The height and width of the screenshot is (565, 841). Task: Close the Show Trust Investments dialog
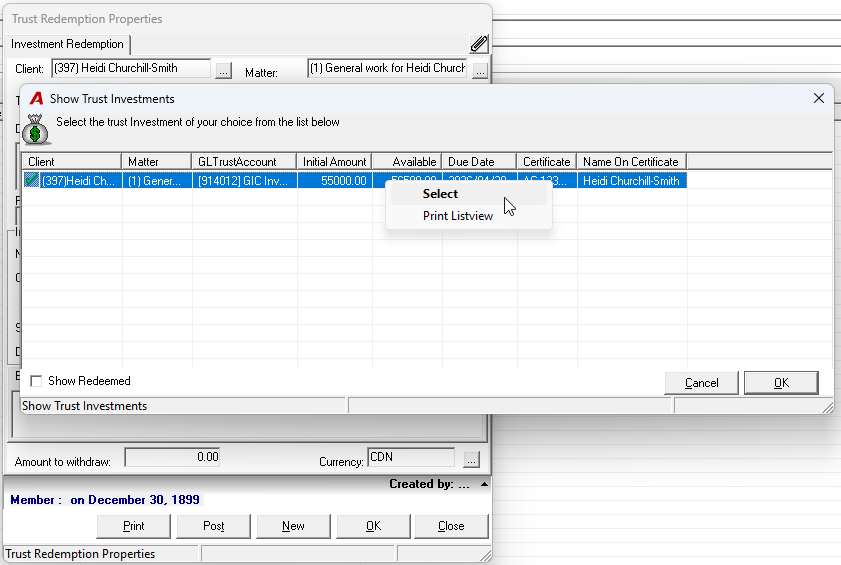818,98
